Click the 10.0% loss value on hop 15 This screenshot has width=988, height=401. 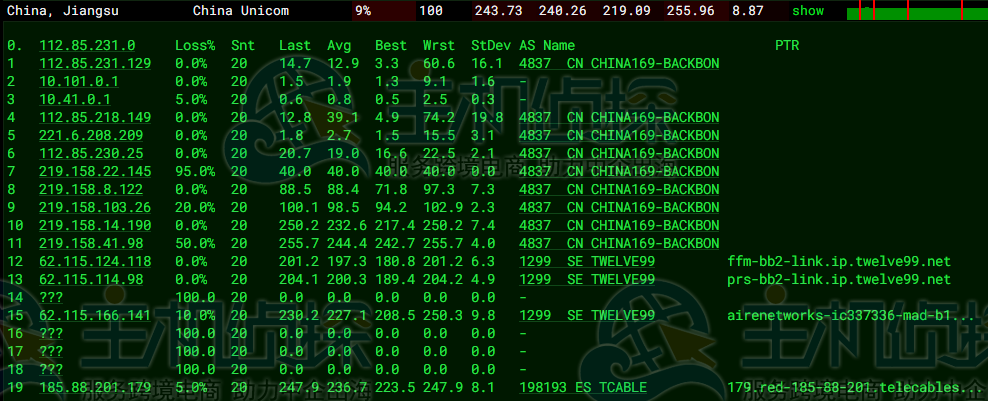click(x=195, y=315)
